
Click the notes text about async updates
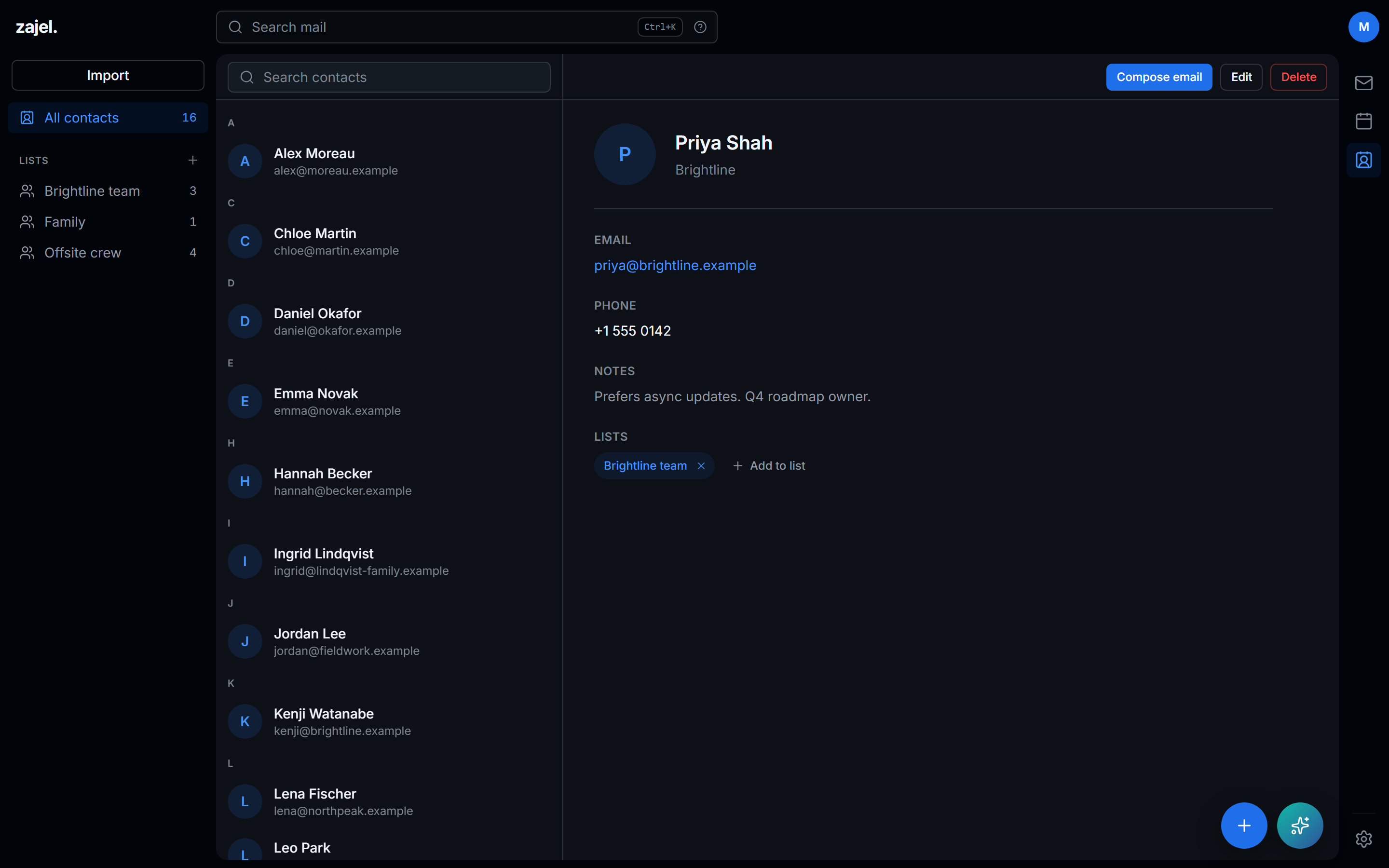coord(732,396)
